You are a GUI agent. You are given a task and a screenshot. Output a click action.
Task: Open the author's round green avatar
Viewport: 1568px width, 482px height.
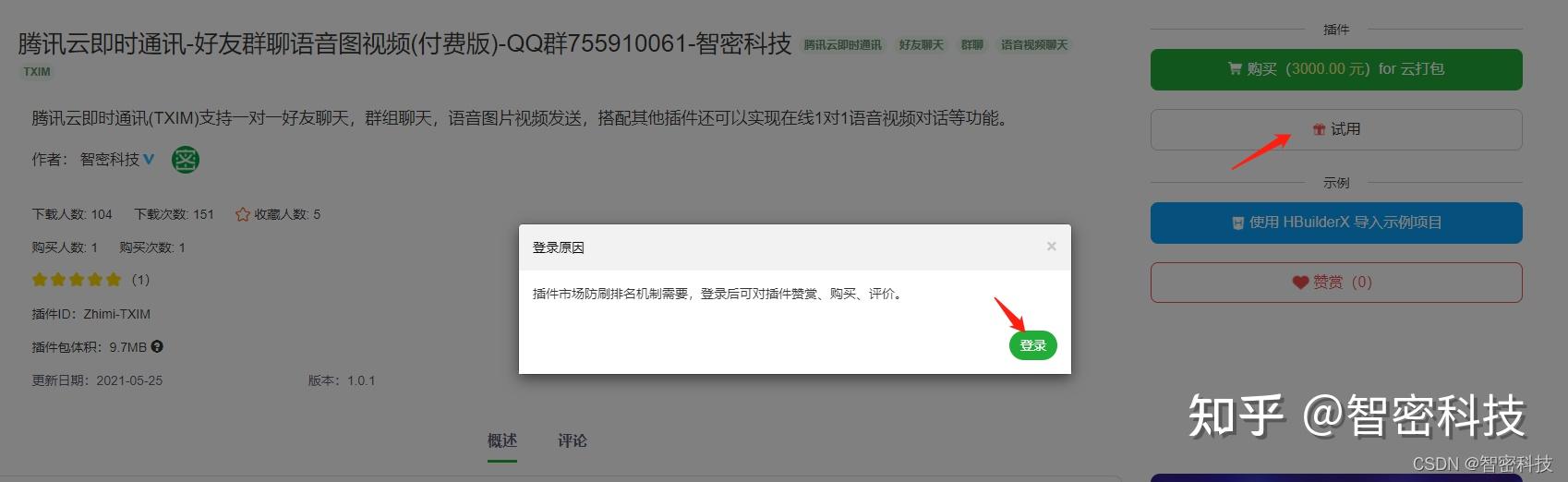coord(186,160)
